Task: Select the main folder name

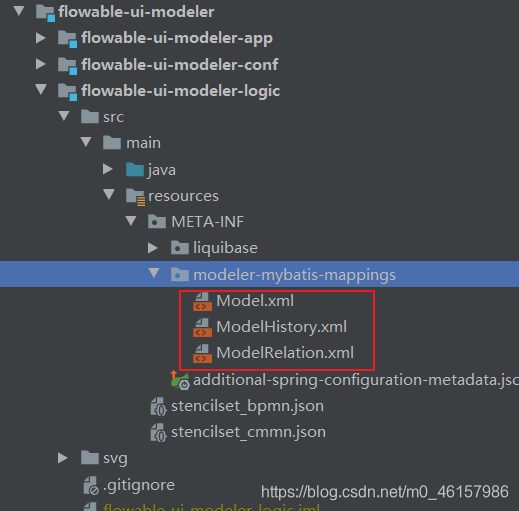Action: (x=143, y=143)
